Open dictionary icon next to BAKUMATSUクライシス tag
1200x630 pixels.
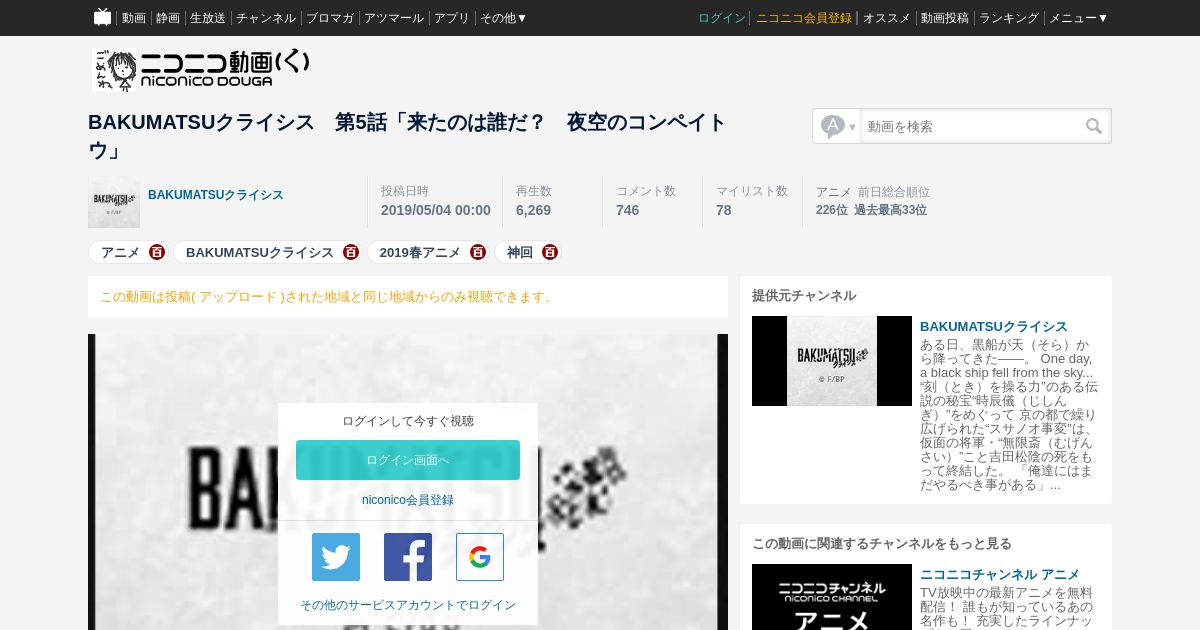(x=351, y=252)
